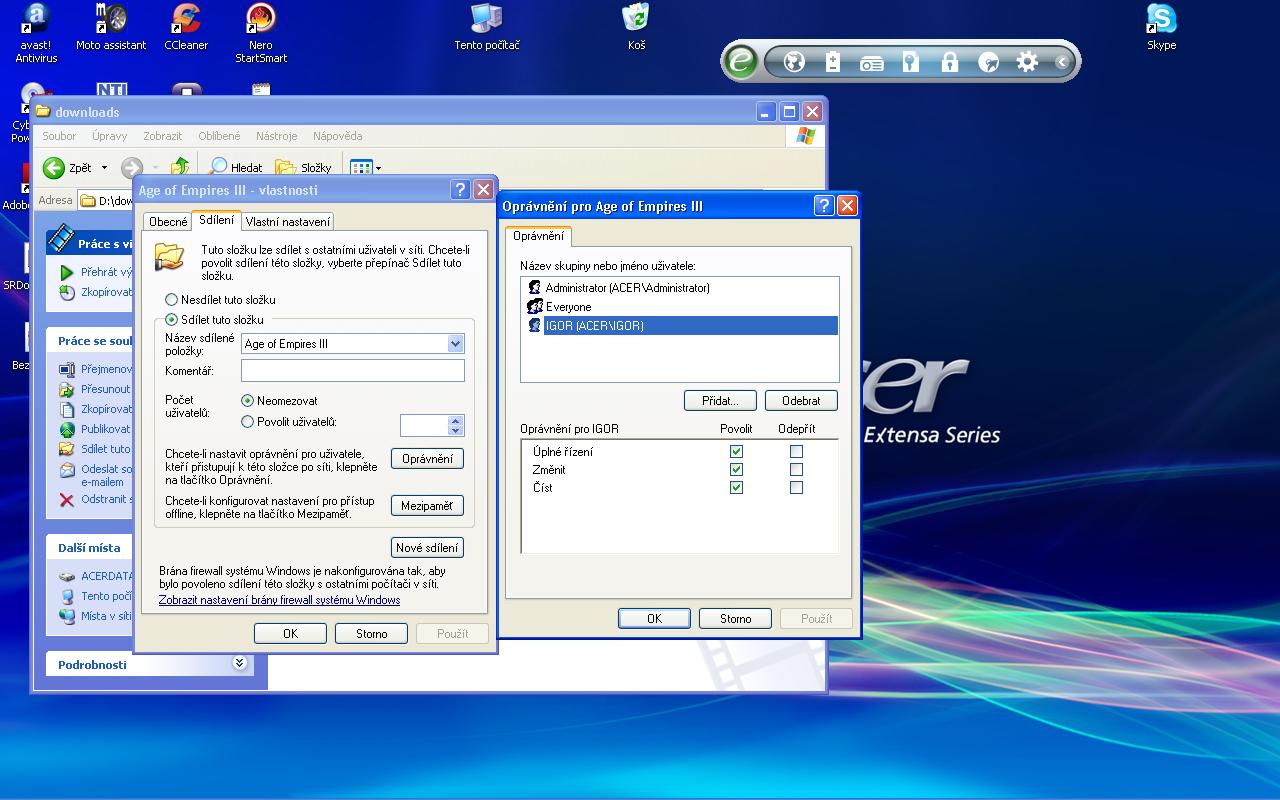Untick Povolit checkbox for Úplné řízení
The image size is (1280, 800).
pyautogui.click(x=736, y=452)
